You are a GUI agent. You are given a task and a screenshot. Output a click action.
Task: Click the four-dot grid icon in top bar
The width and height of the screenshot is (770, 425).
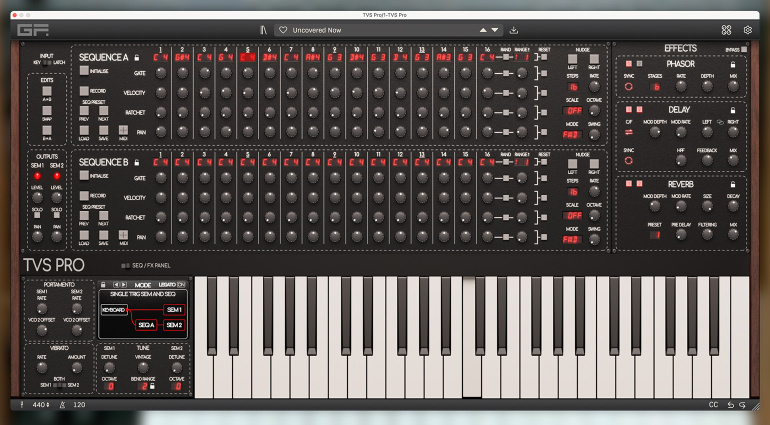click(x=726, y=30)
